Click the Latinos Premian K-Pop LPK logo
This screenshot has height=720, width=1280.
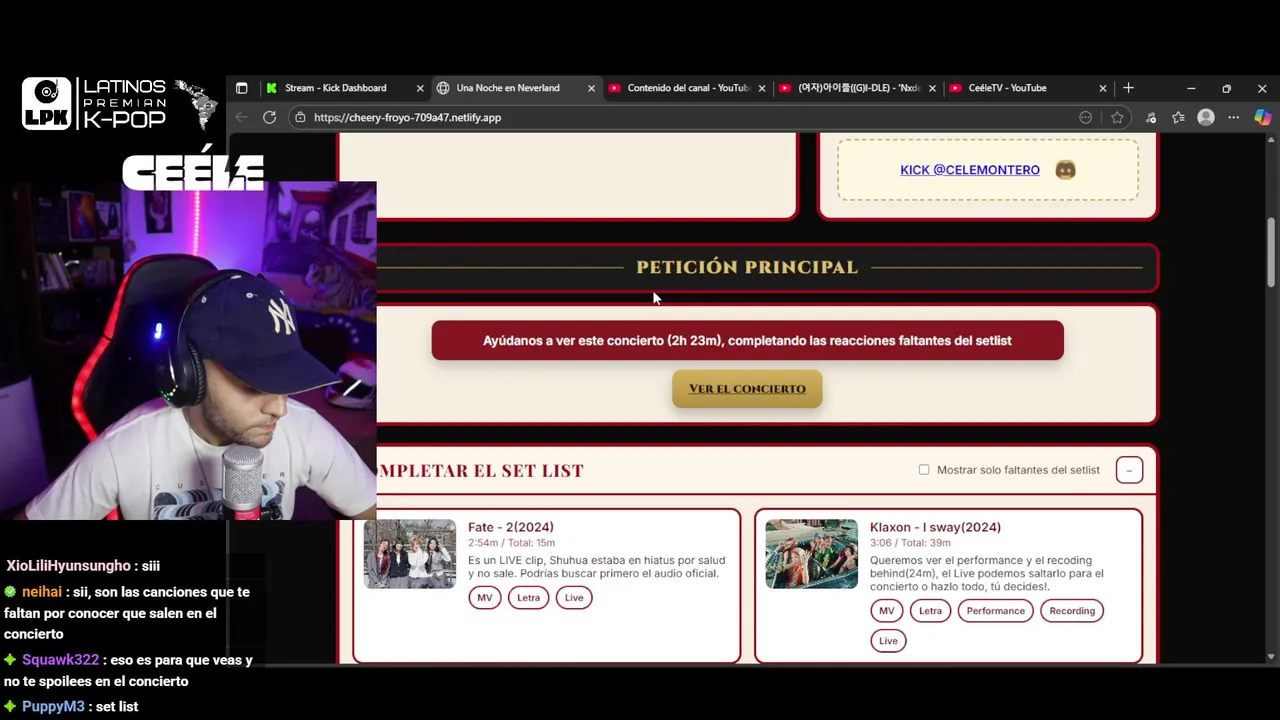point(120,103)
